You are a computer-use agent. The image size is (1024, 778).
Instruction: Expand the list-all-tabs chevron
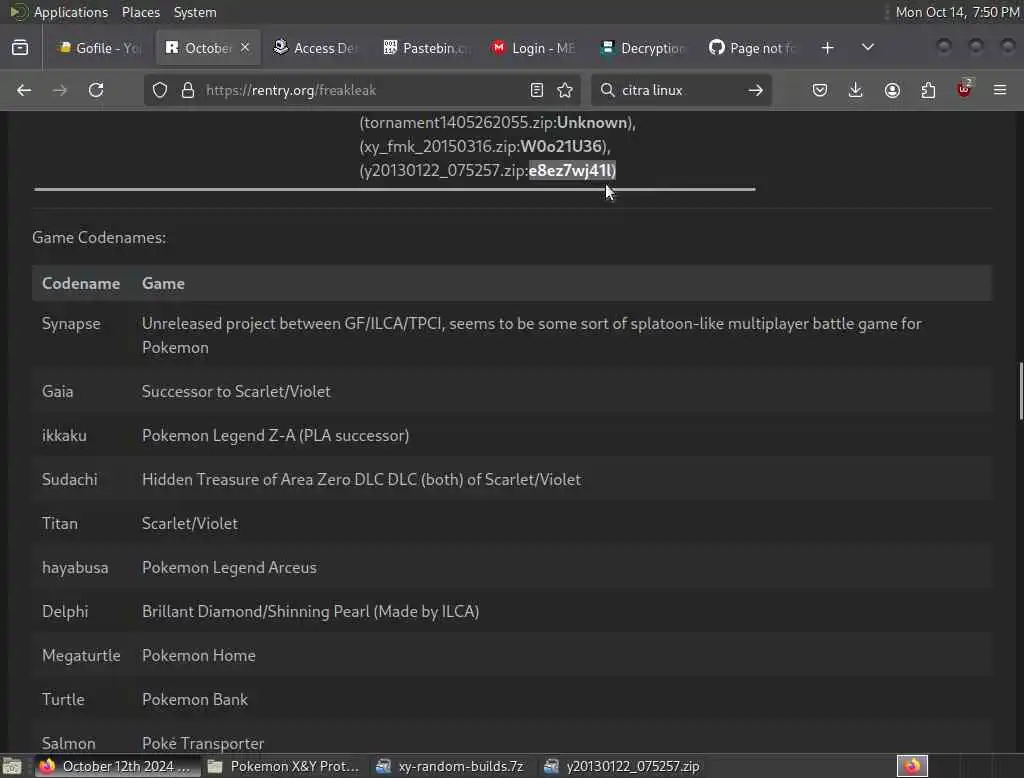click(x=867, y=48)
